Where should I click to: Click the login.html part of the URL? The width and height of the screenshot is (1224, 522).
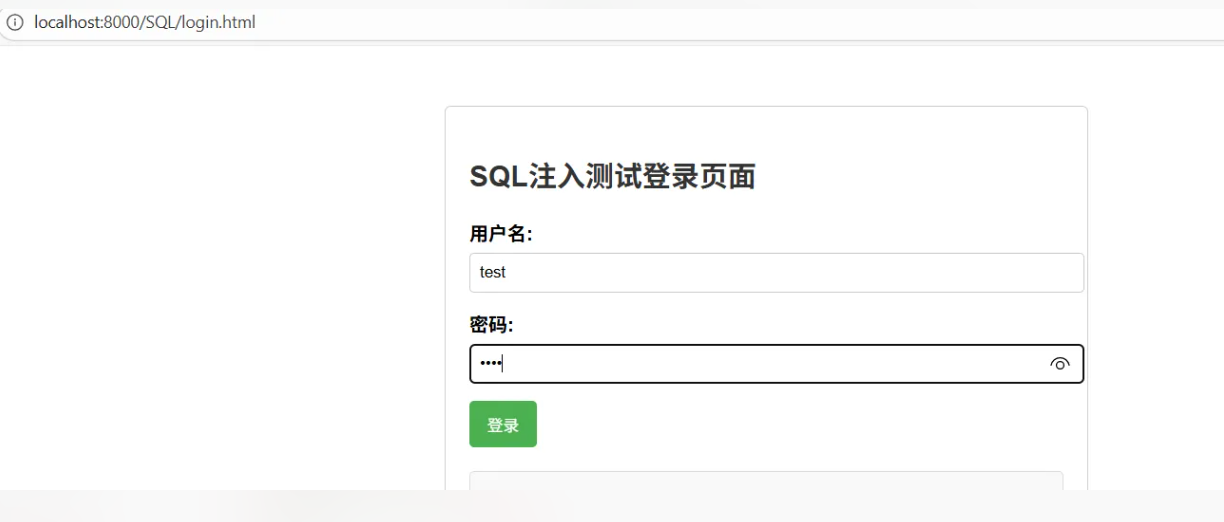coord(222,22)
